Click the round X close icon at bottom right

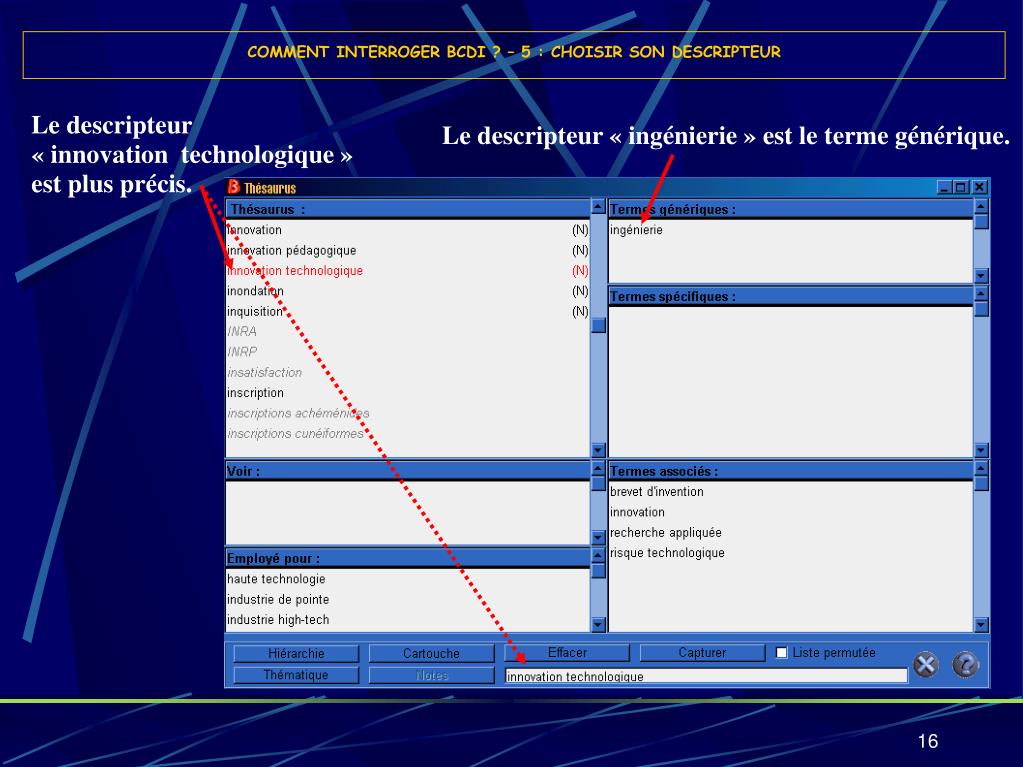926,665
